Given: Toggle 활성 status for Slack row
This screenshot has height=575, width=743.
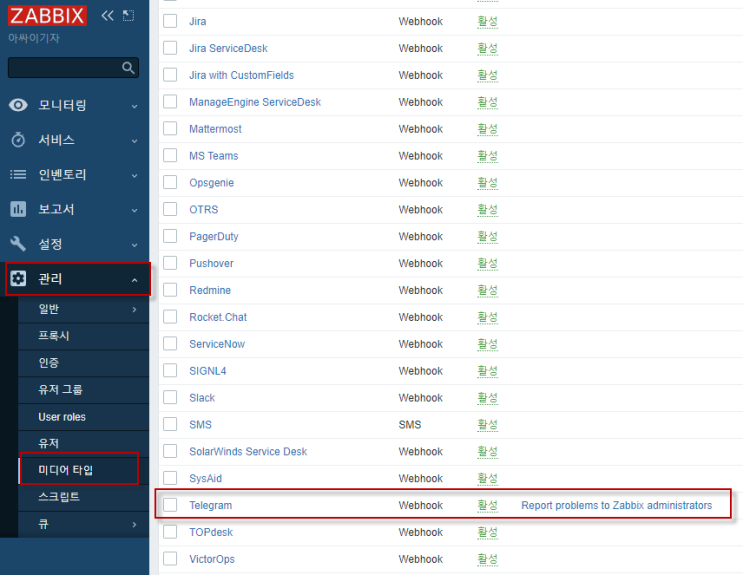Looking at the screenshot, I should (488, 398).
